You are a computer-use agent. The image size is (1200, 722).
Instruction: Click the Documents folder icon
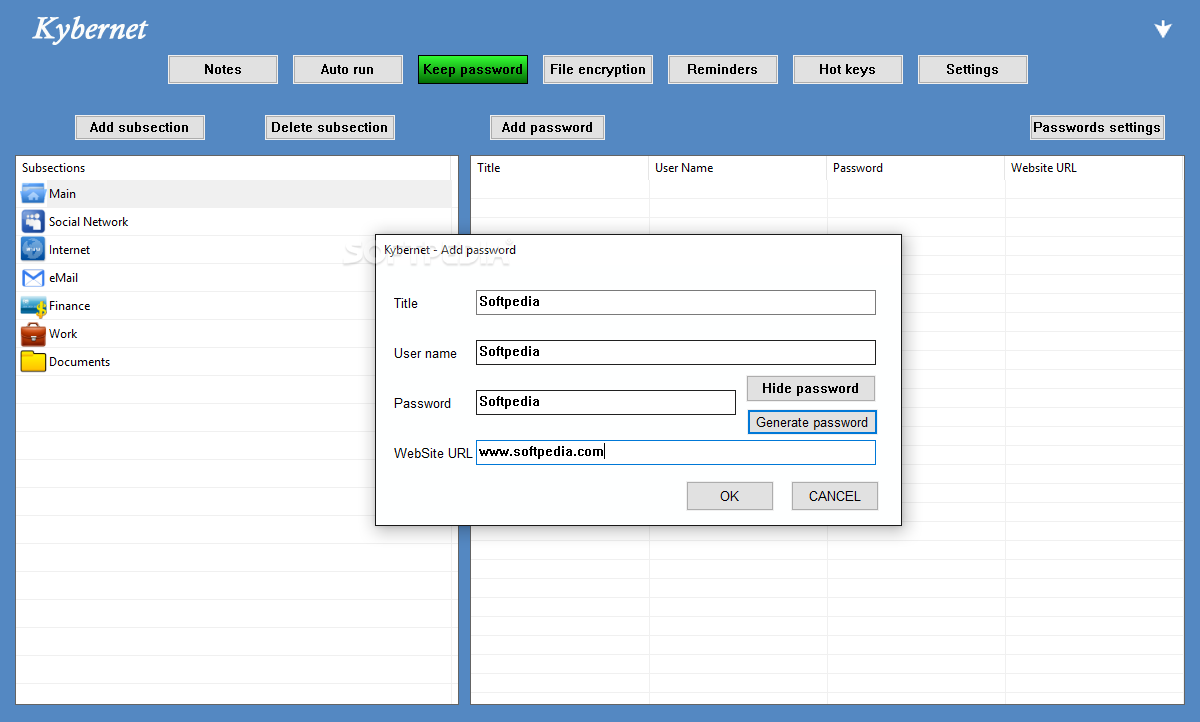[x=33, y=362]
